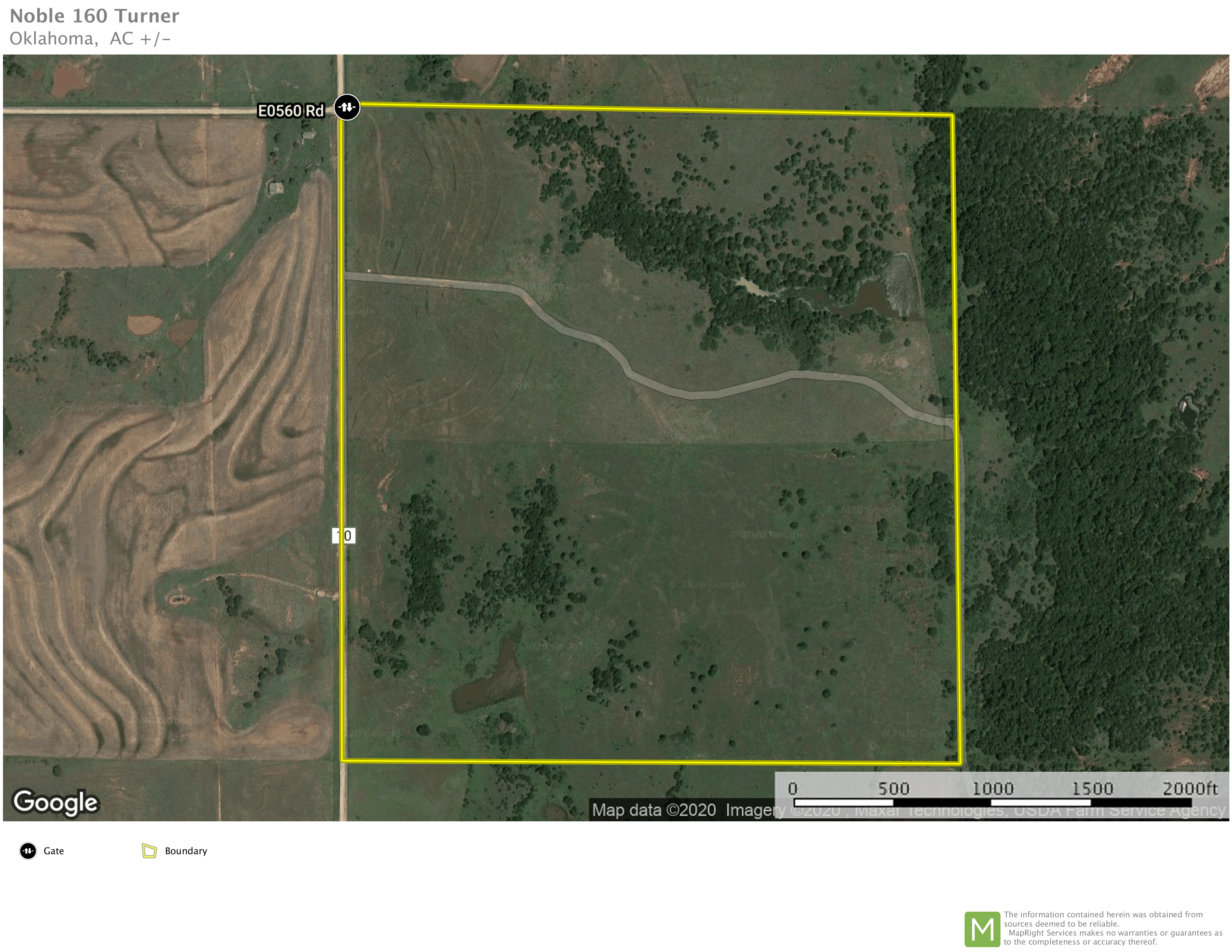Click the Gate legend text label
1232x952 pixels.
click(x=54, y=850)
